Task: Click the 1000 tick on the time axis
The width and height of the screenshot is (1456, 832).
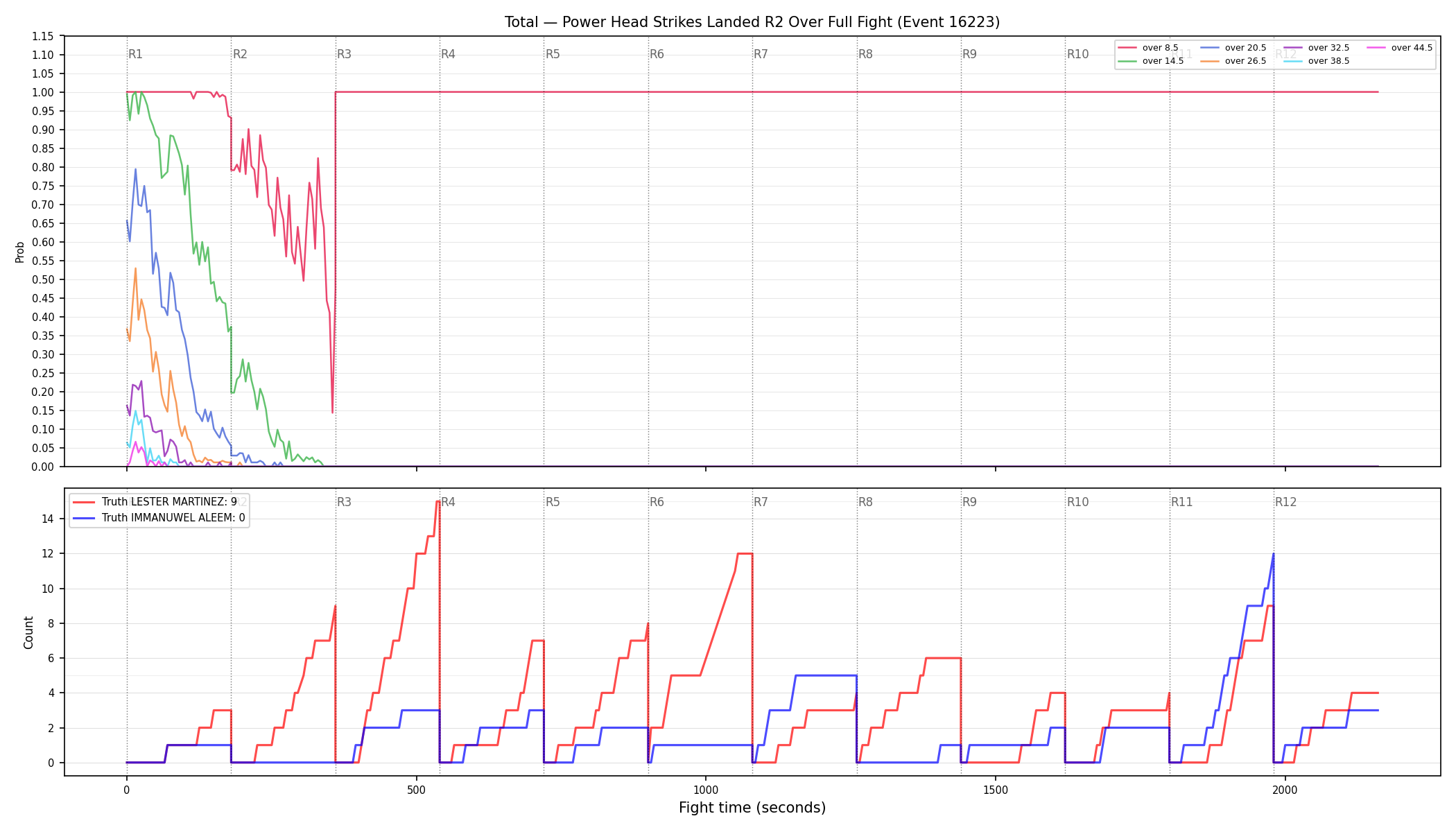Action: (706, 790)
